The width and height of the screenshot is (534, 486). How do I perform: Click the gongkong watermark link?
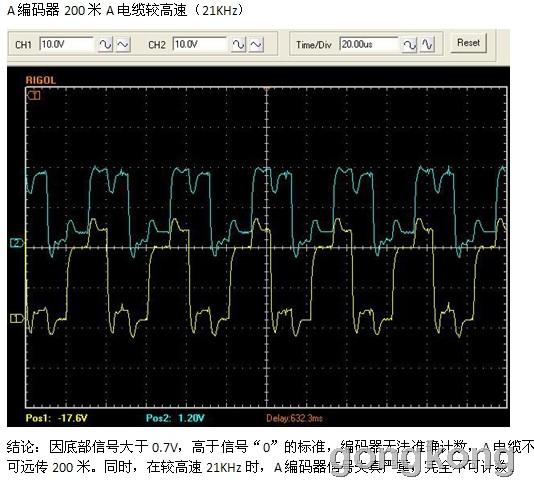(421, 457)
